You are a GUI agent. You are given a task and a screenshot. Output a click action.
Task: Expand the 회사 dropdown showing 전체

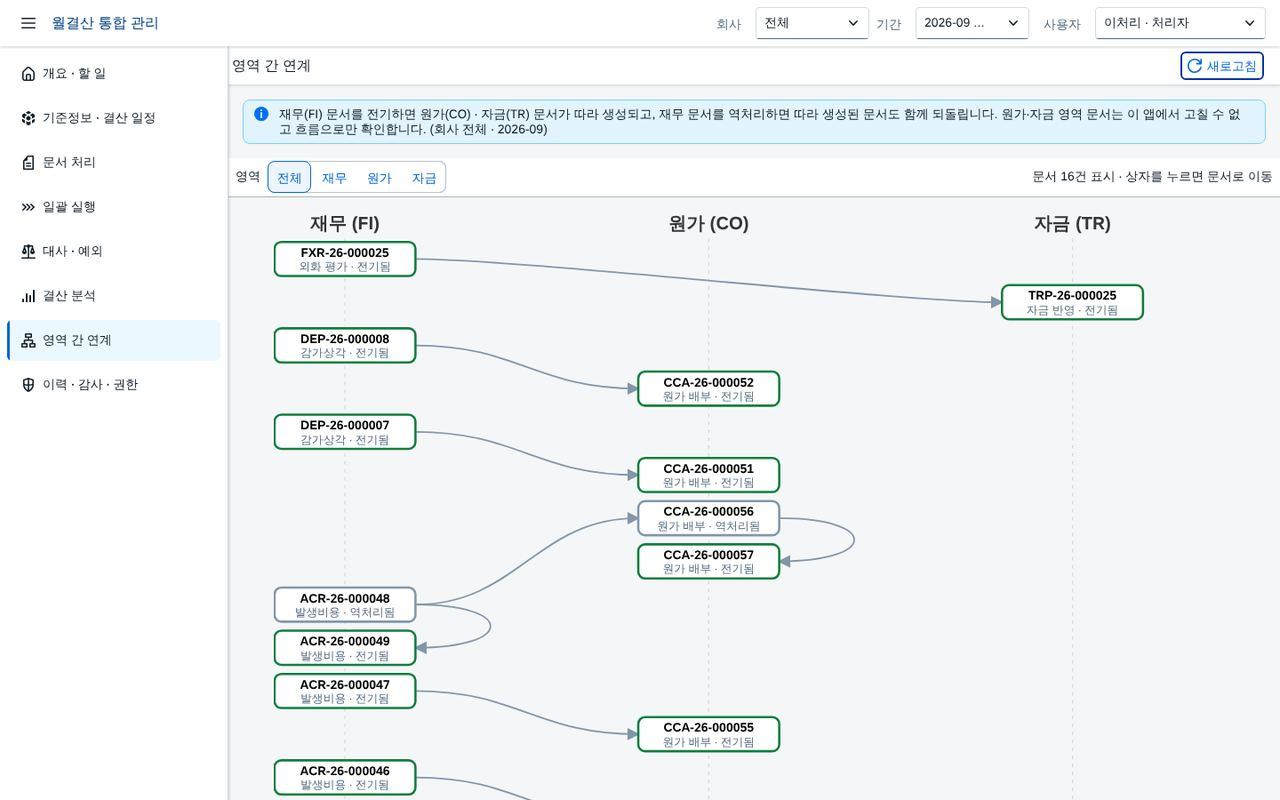coord(812,23)
